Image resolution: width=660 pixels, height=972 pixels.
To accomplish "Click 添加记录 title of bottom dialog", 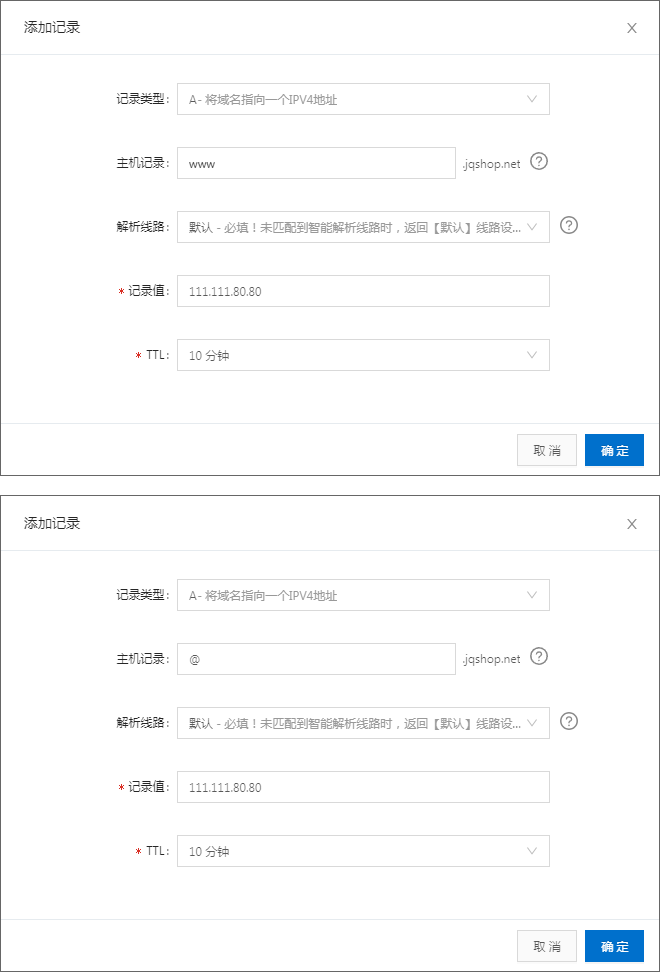I will coord(52,523).
